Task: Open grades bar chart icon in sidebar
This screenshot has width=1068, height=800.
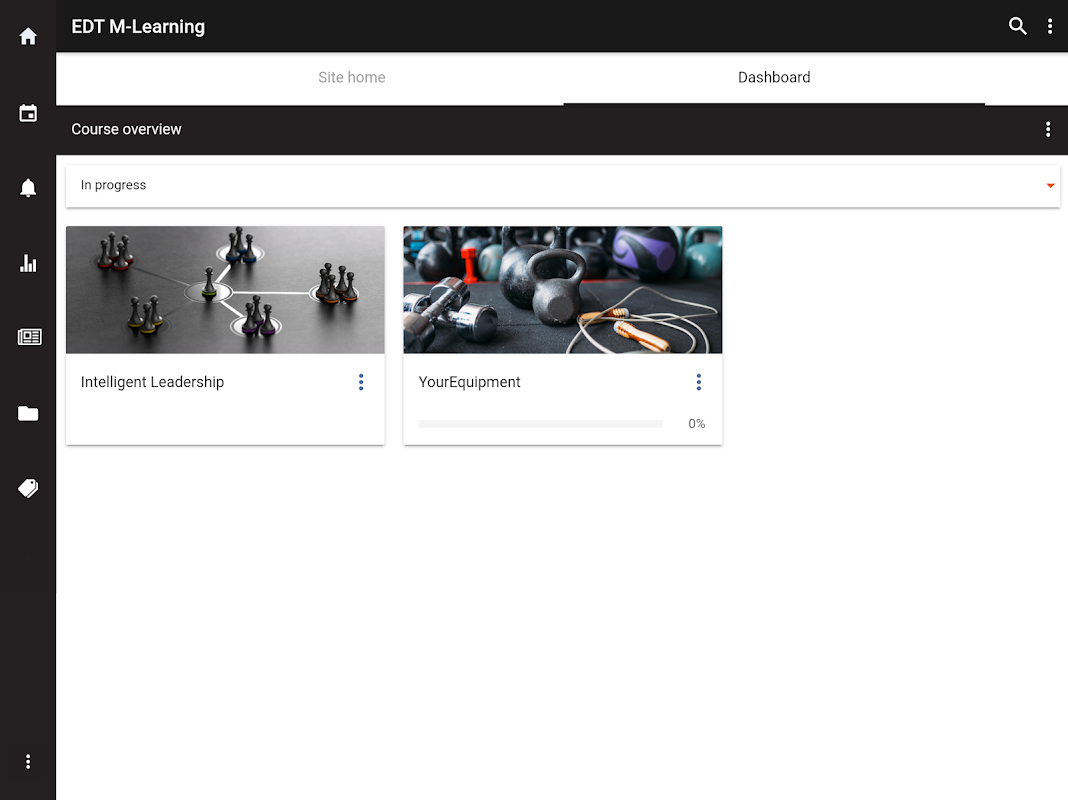Action: 28,263
